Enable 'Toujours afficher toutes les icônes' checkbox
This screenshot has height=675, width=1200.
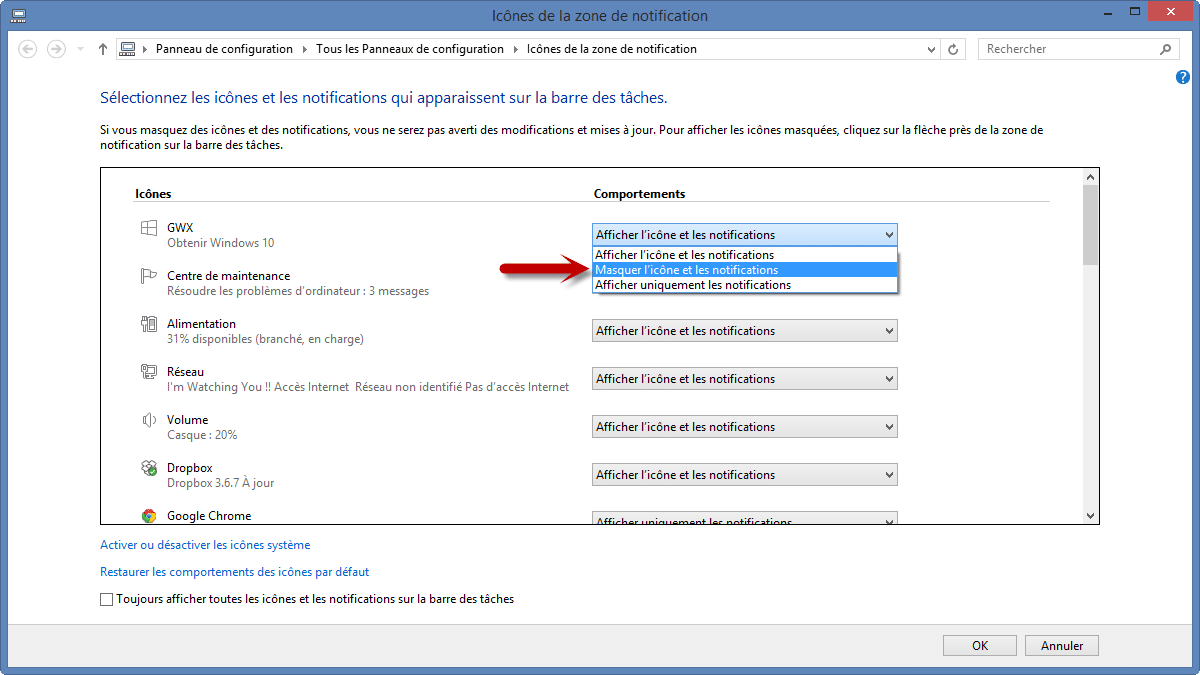(x=107, y=600)
